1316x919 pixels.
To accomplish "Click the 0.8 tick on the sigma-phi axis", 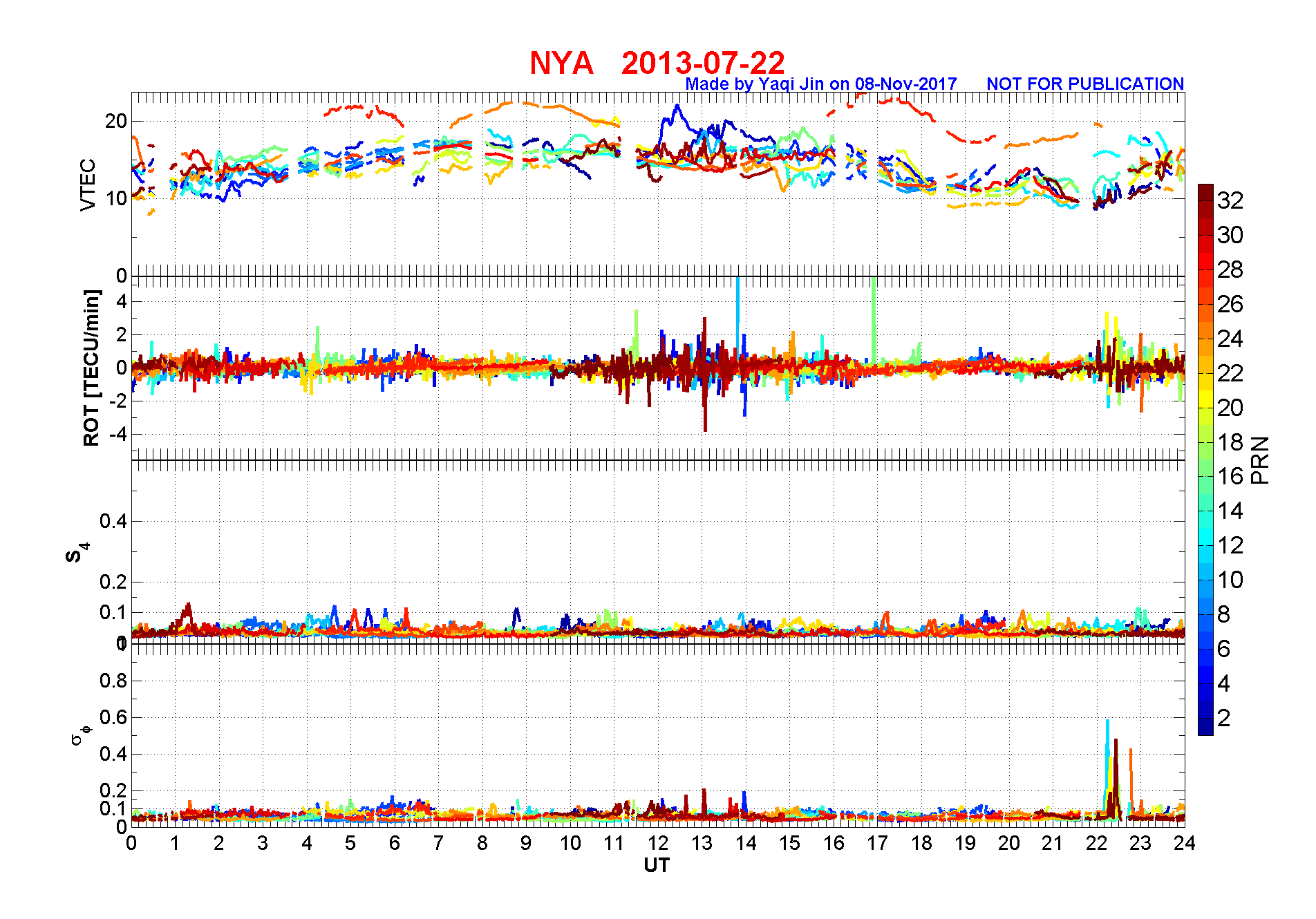I will [113, 681].
